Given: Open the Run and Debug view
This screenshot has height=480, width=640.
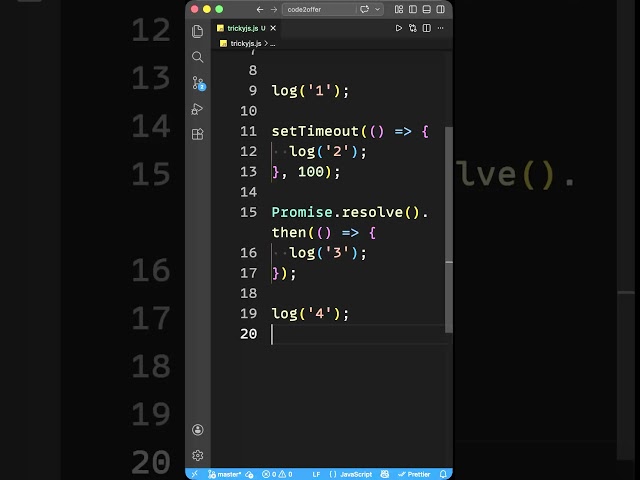Looking at the screenshot, I should coord(198,109).
